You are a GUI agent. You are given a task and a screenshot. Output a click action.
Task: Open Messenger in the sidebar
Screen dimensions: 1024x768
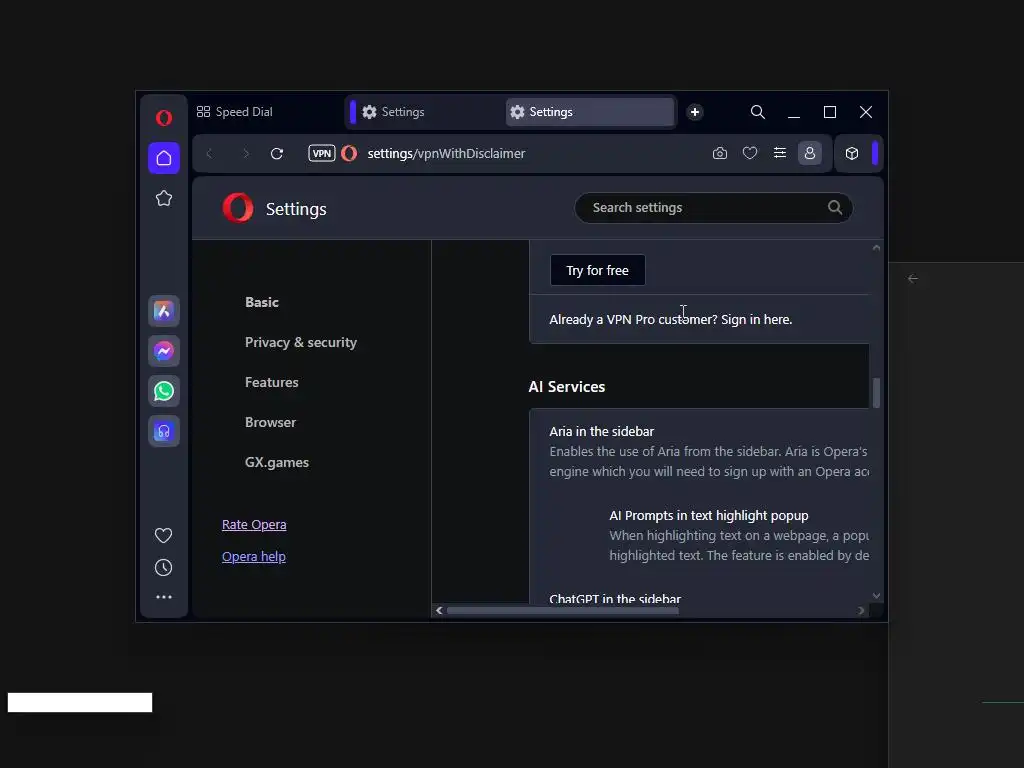point(164,351)
